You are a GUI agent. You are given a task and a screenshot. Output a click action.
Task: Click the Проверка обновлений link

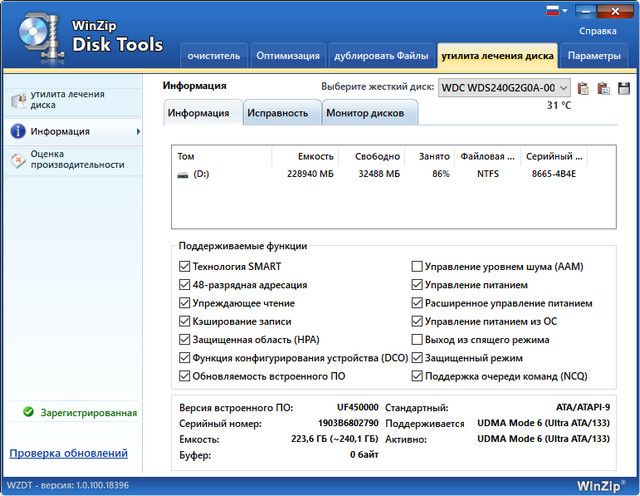68,453
